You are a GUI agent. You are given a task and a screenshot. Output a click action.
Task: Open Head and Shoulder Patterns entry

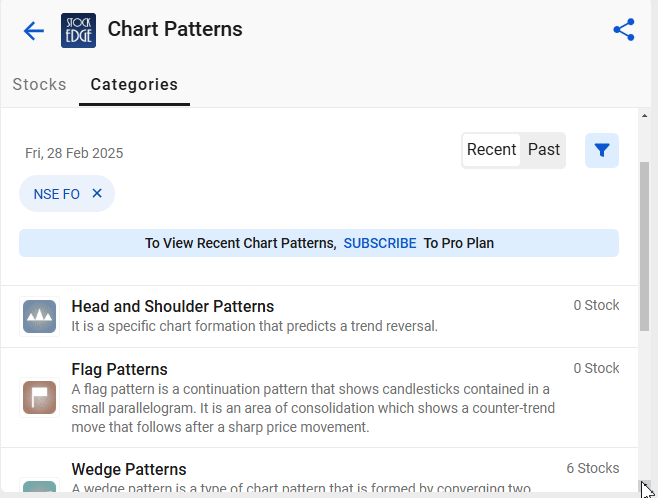tap(319, 316)
